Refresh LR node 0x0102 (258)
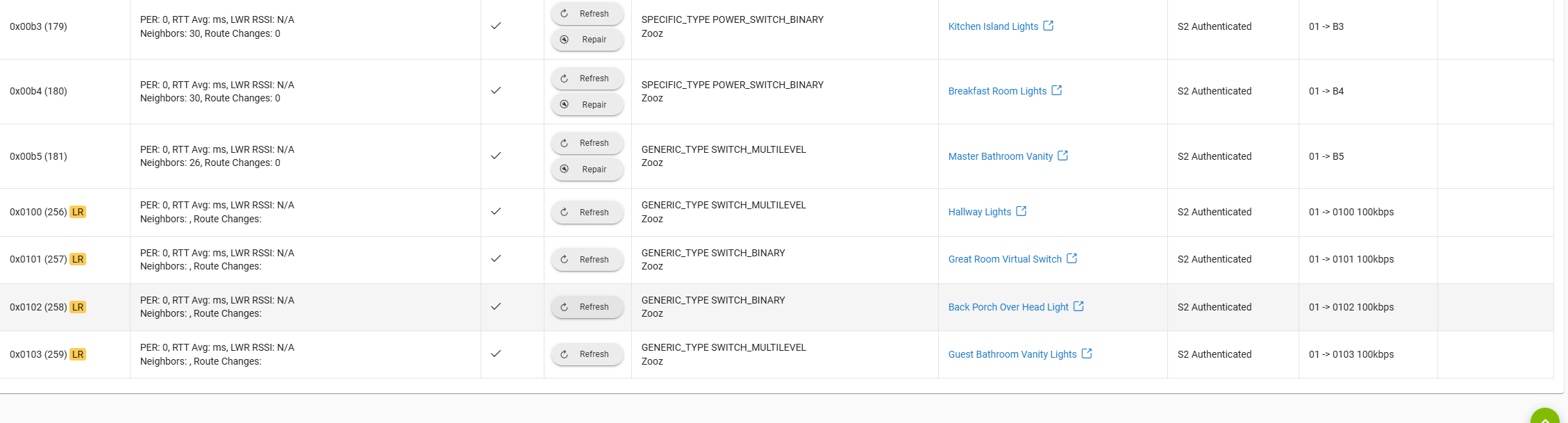This screenshot has width=1568, height=423. (x=587, y=307)
